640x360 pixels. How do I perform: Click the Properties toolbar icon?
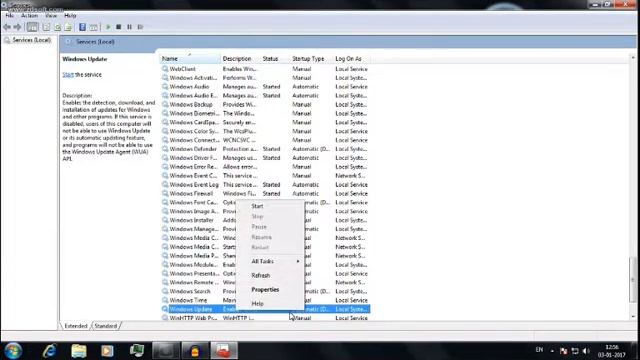pyautogui.click(x=46, y=27)
